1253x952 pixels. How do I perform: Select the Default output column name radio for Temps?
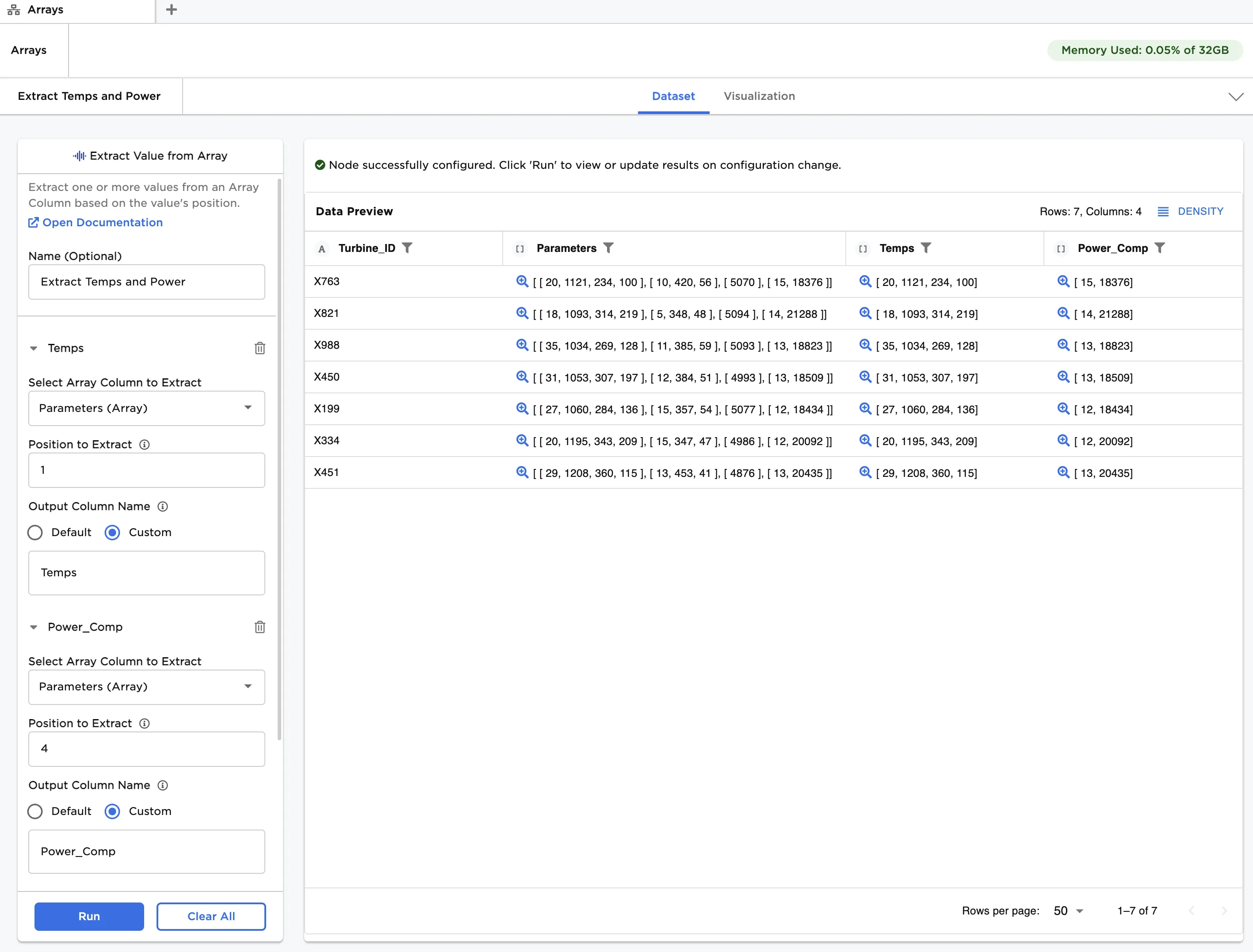(35, 532)
